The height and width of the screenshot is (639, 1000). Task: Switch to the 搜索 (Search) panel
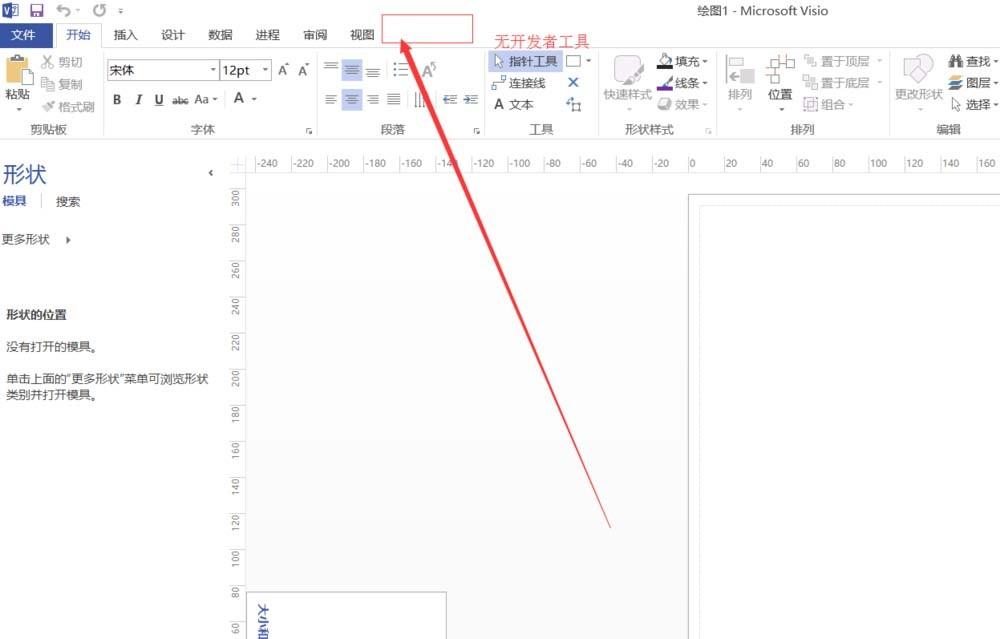click(x=67, y=201)
